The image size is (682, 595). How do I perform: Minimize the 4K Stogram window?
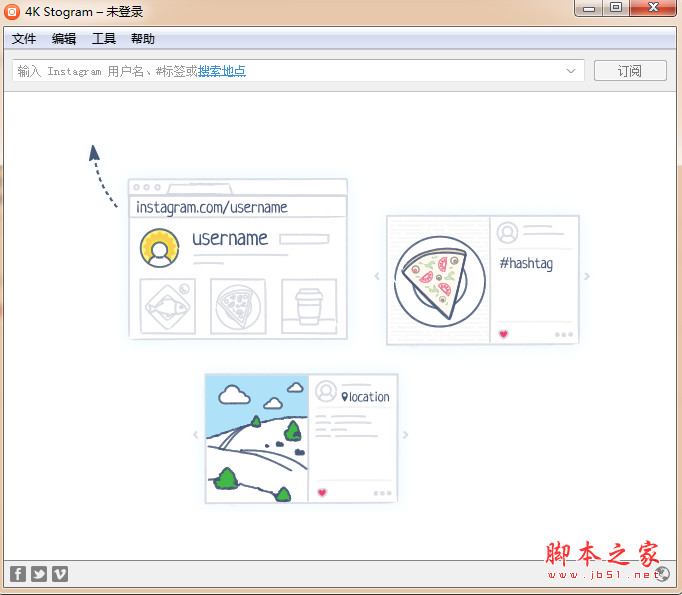coord(588,8)
